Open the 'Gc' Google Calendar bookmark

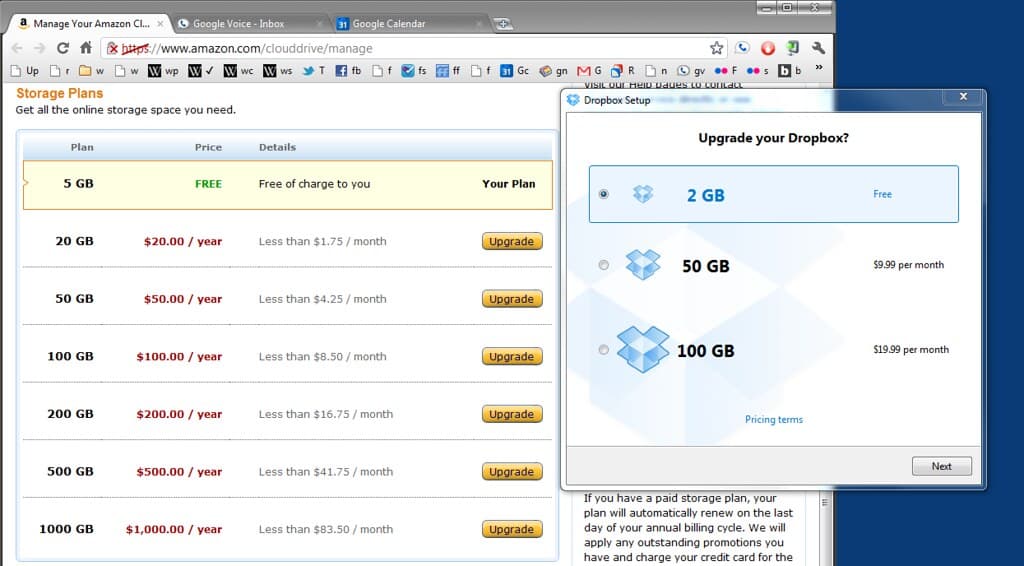(x=515, y=71)
